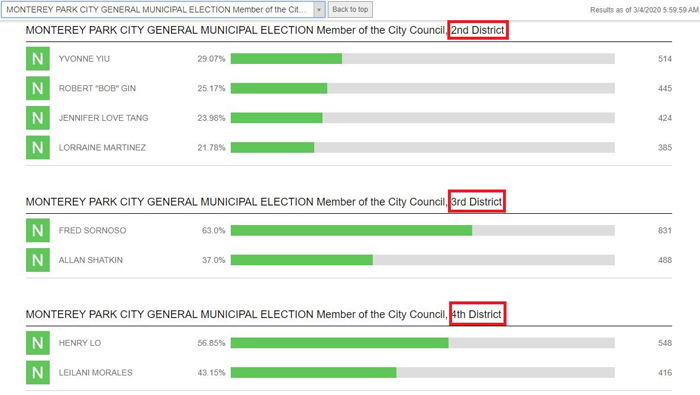Click the N icon beside Lorraine Martinez
Screen dimensions: 700x395
pyautogui.click(x=38, y=147)
